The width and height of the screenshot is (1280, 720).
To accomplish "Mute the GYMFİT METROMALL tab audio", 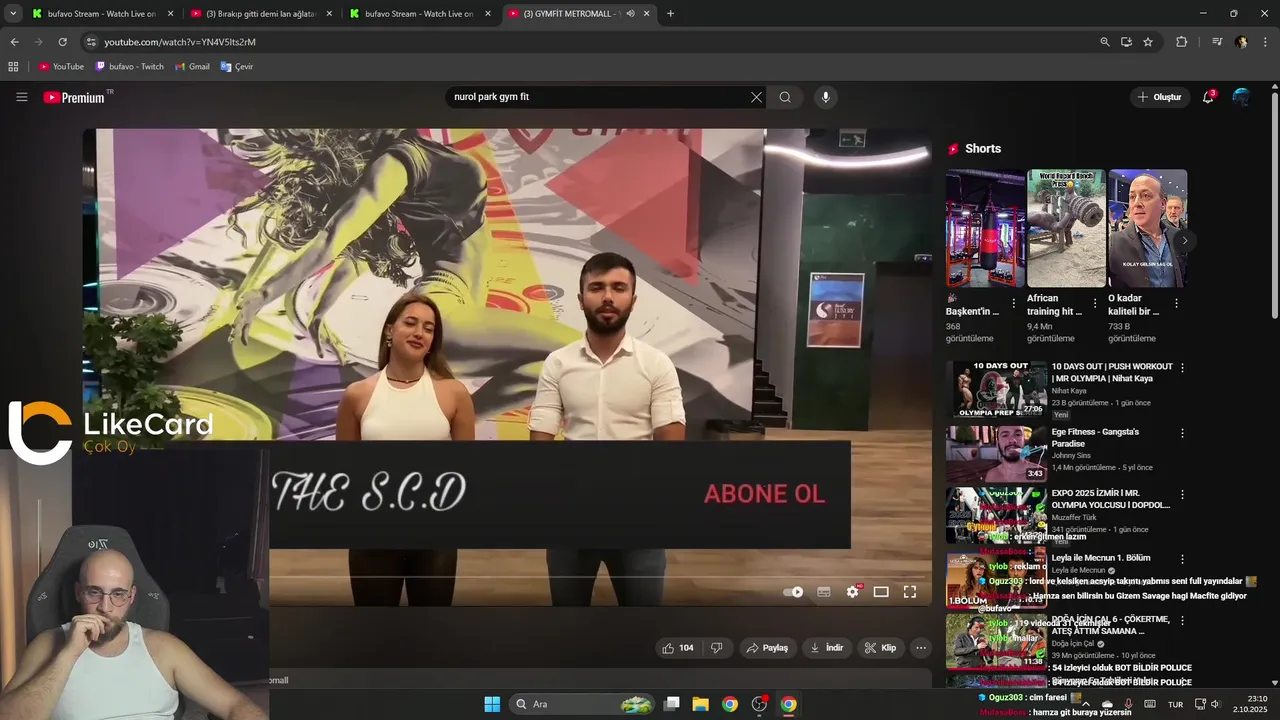I will (x=630, y=14).
